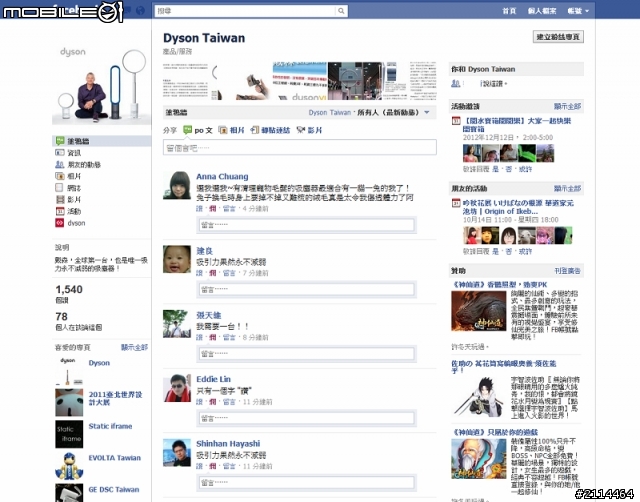Click the old sage game ad image
640x502 pixels.
(478, 459)
